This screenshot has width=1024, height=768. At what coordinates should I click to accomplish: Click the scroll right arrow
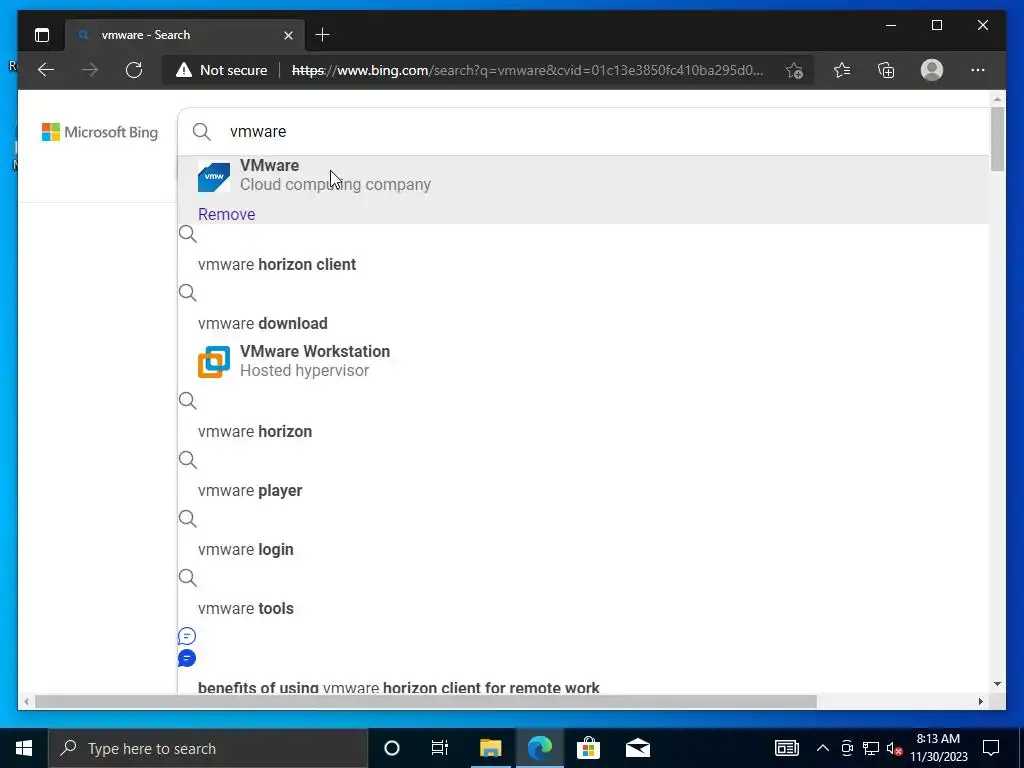pos(980,701)
